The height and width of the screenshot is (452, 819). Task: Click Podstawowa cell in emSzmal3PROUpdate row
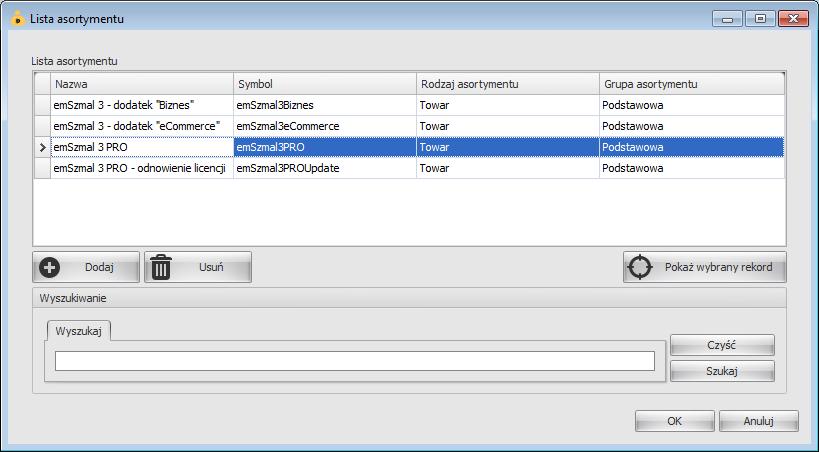692,168
